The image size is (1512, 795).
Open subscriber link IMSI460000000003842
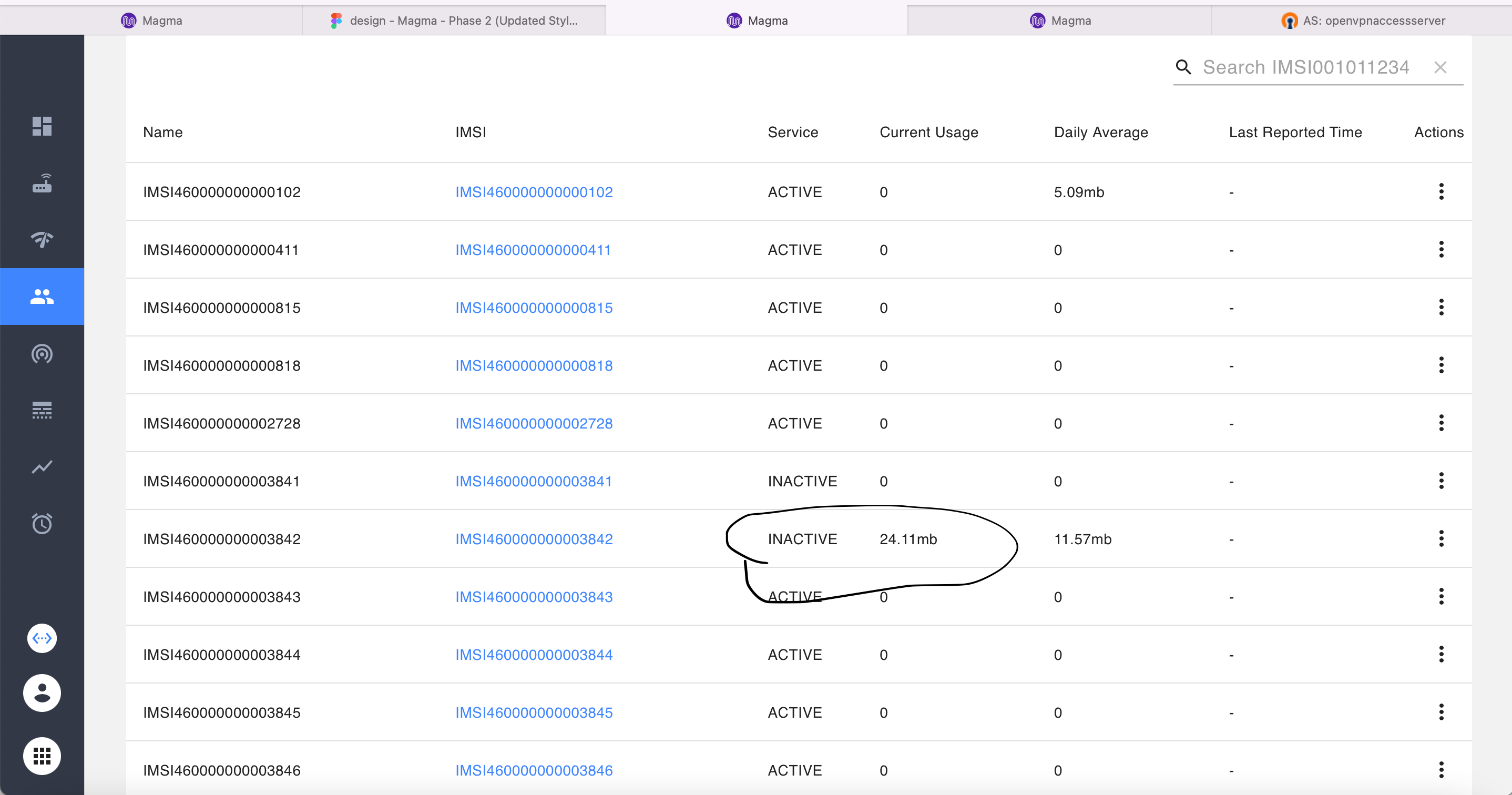coord(534,538)
